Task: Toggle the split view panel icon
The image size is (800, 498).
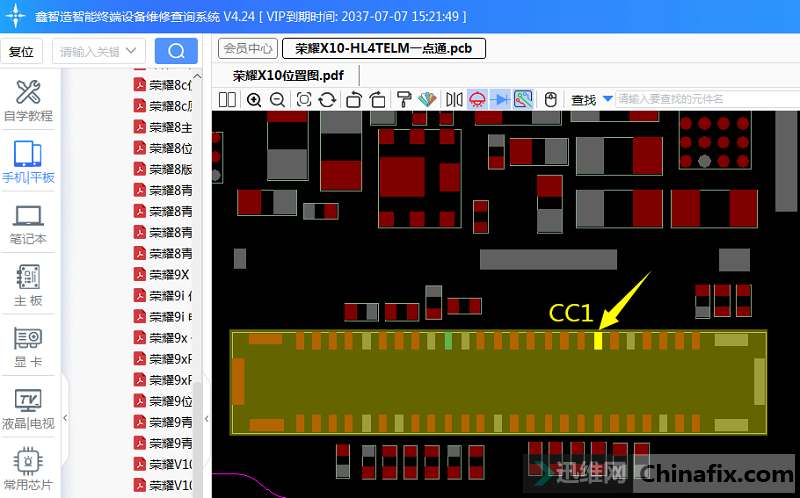Action: 228,99
